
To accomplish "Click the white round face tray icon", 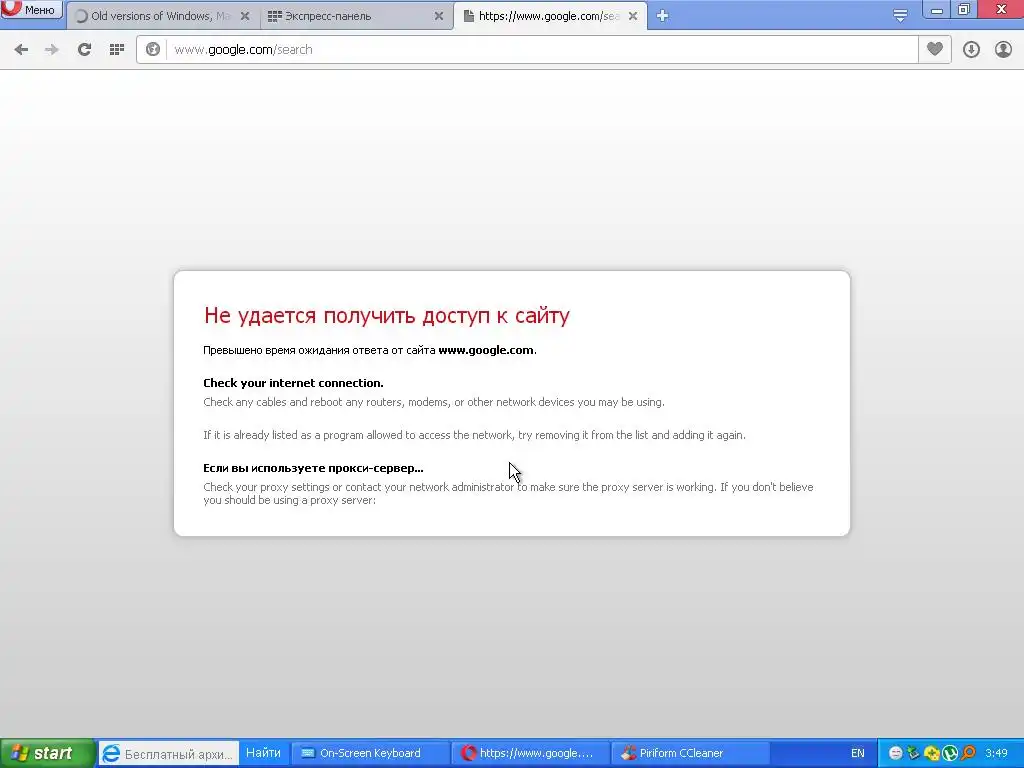I will coord(896,754).
